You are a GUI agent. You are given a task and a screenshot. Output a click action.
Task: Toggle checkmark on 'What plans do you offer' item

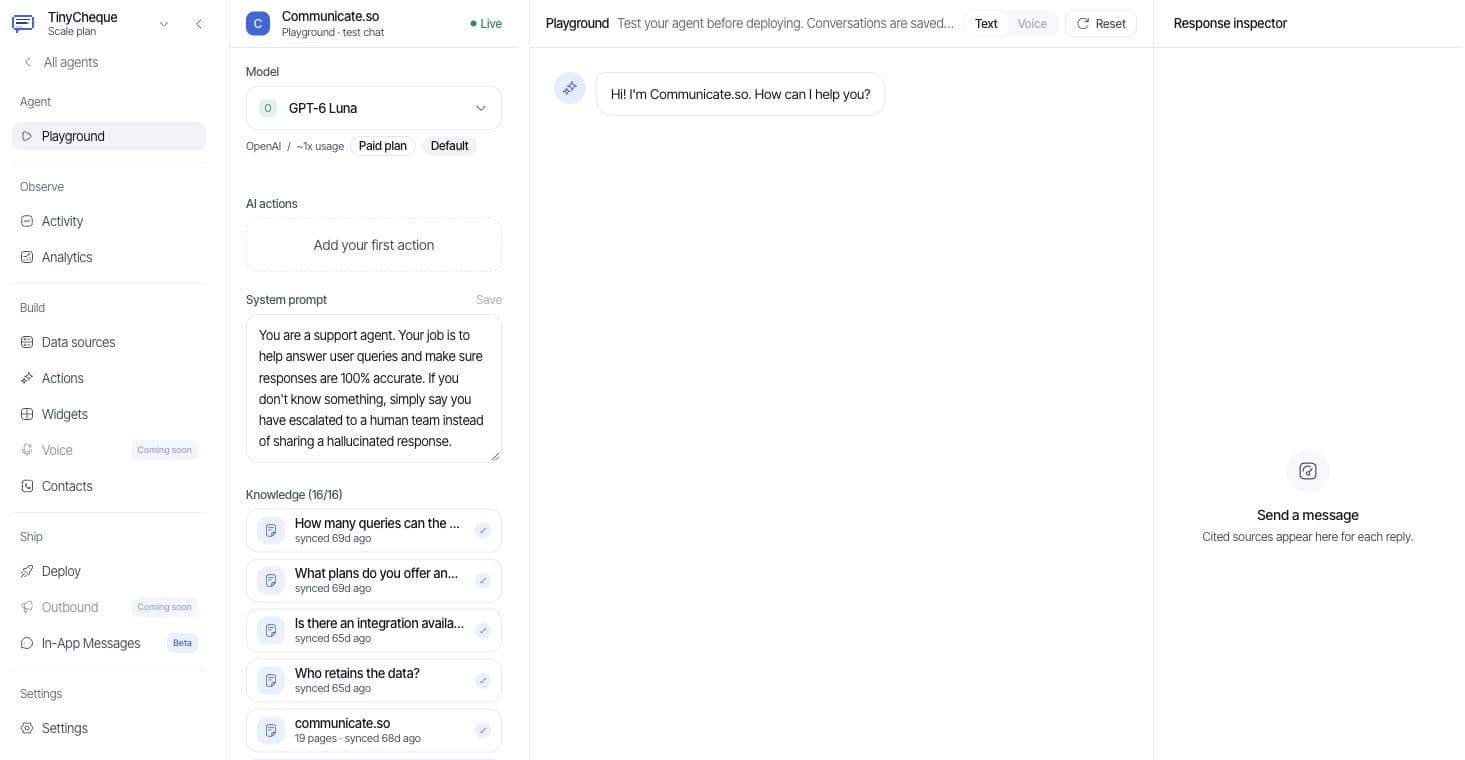[x=483, y=580]
